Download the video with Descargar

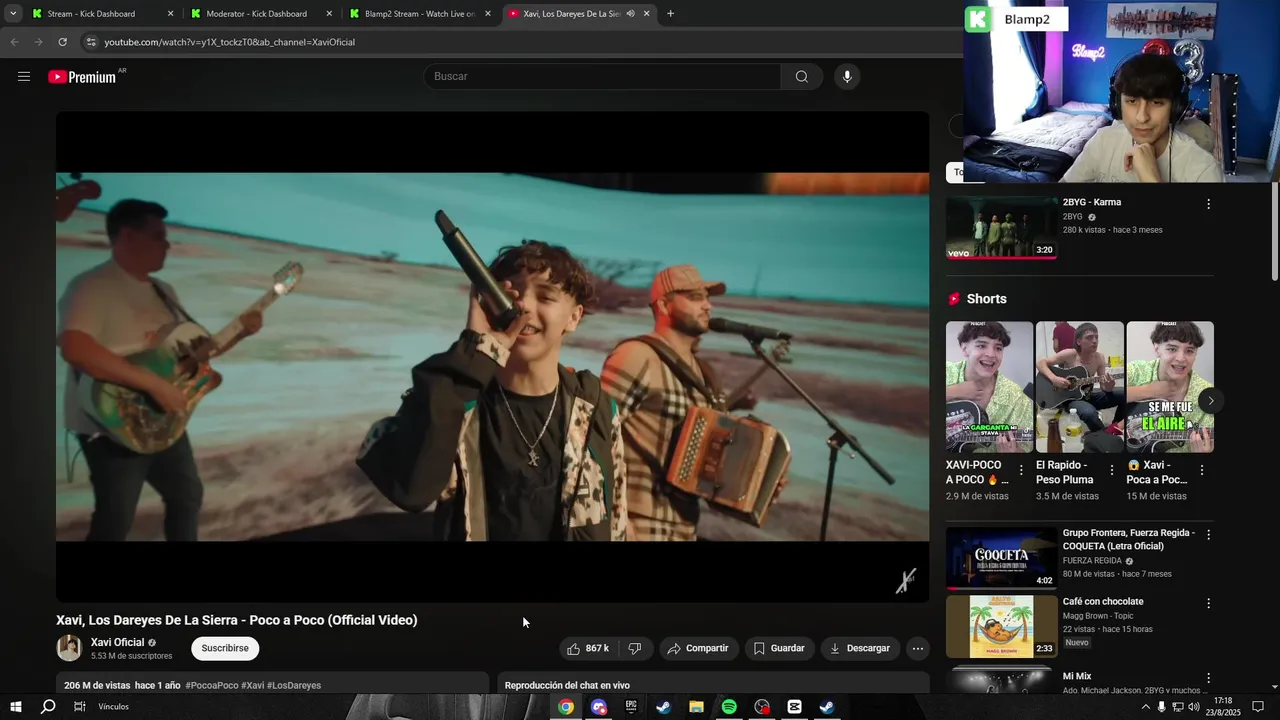[860, 648]
